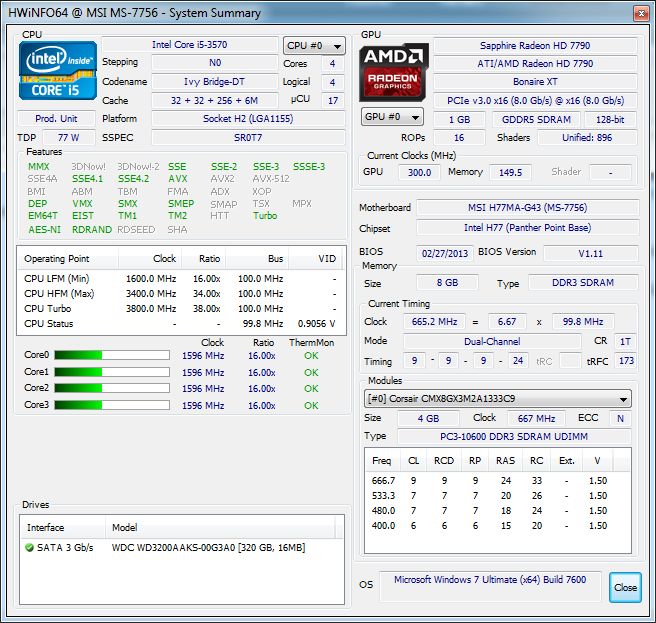Click the AES-NI feature label

coord(44,230)
